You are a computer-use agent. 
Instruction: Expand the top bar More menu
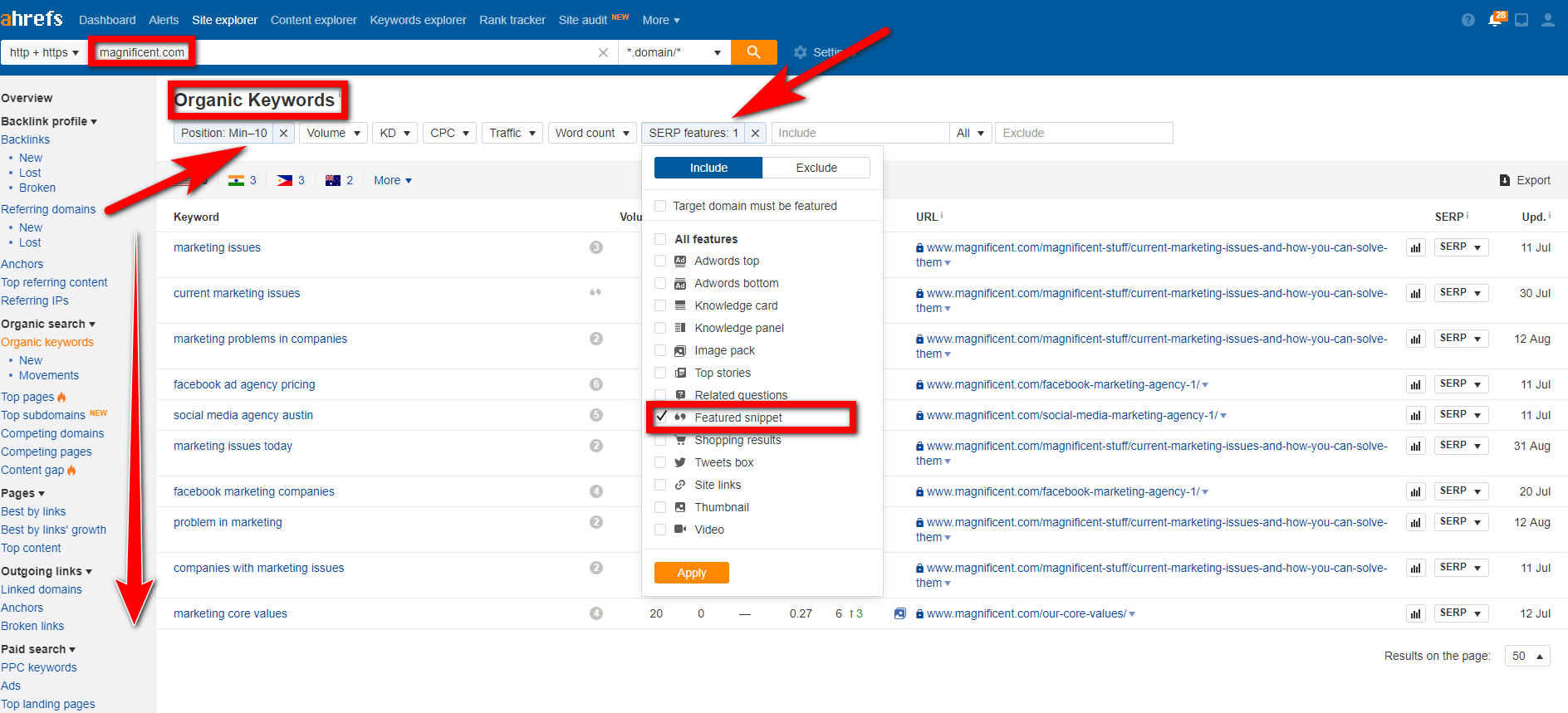(x=661, y=20)
